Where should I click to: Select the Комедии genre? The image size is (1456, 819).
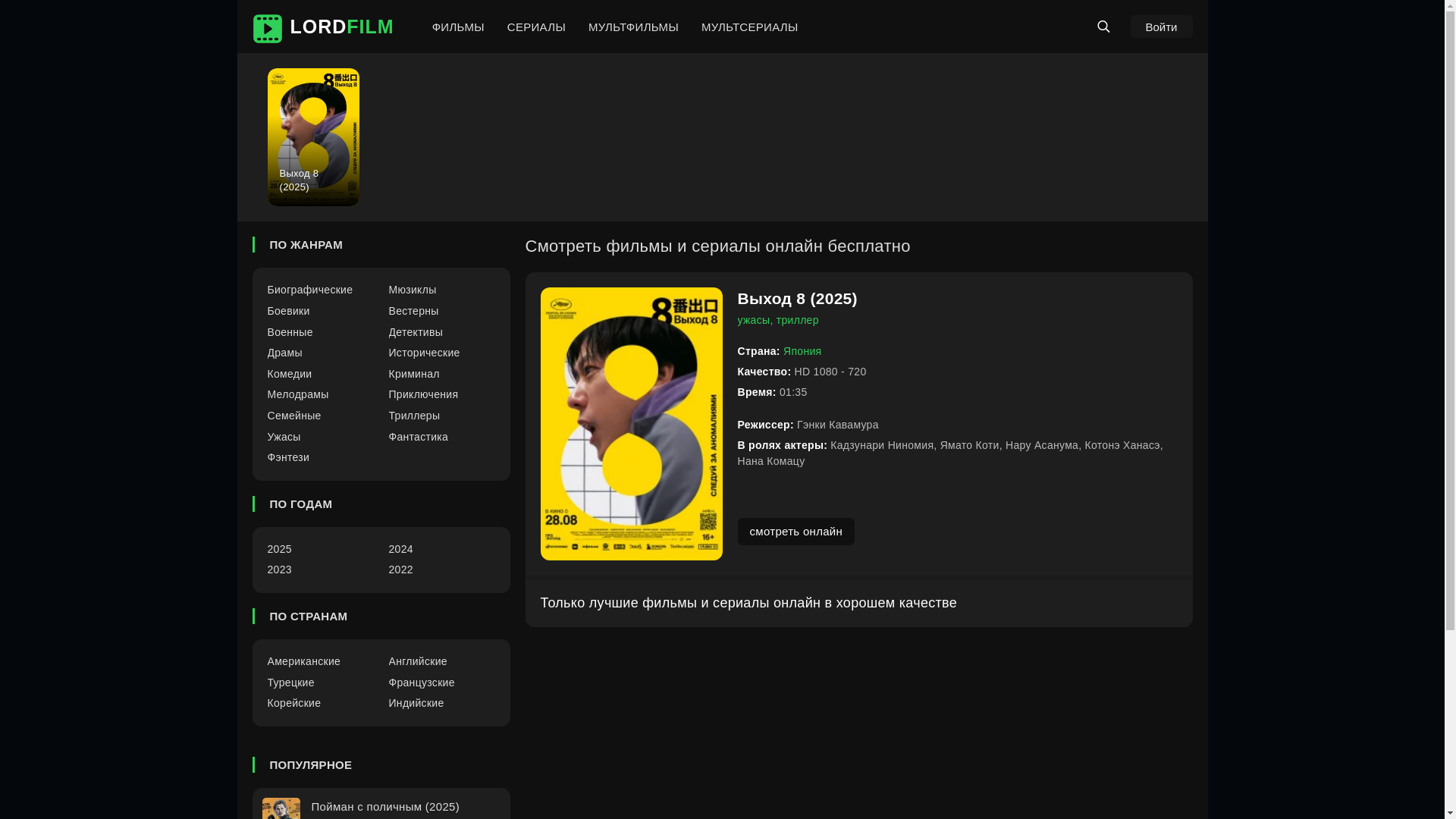pos(289,374)
